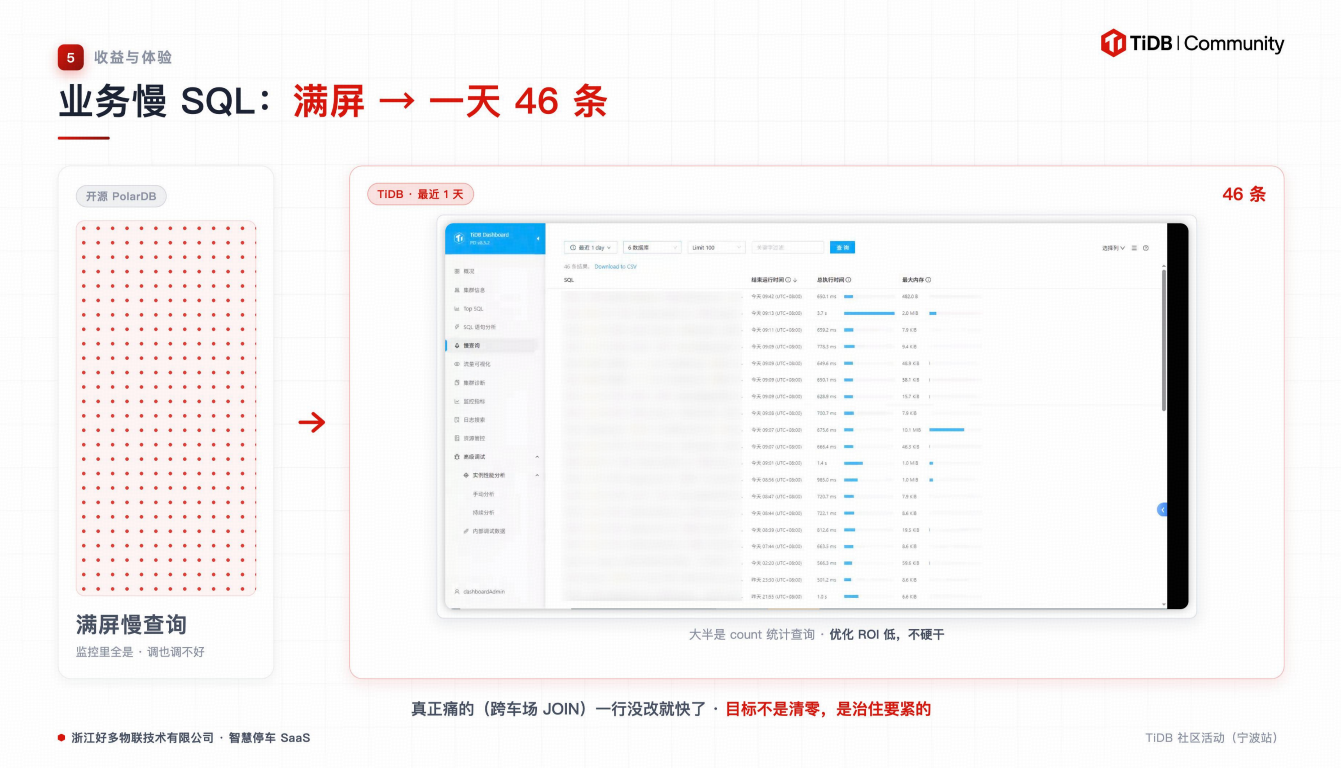Click the info icon beside 结束运行时间
Viewport: 1341px width, 768px height.
tap(788, 280)
